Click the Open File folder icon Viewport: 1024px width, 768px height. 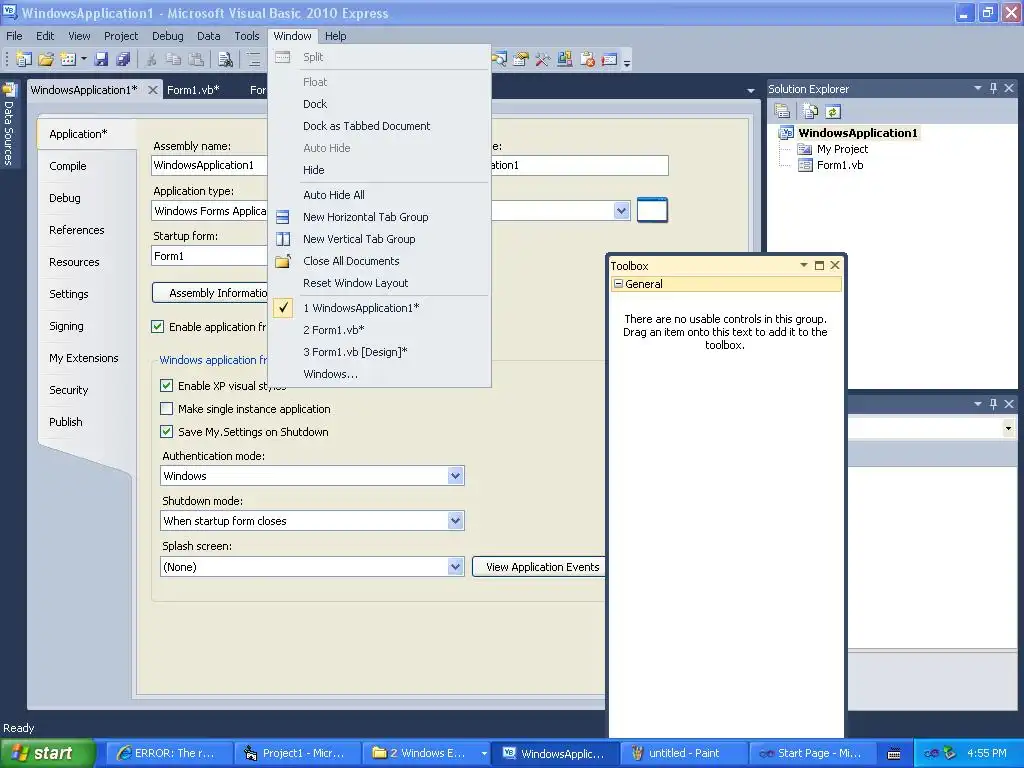pos(46,59)
